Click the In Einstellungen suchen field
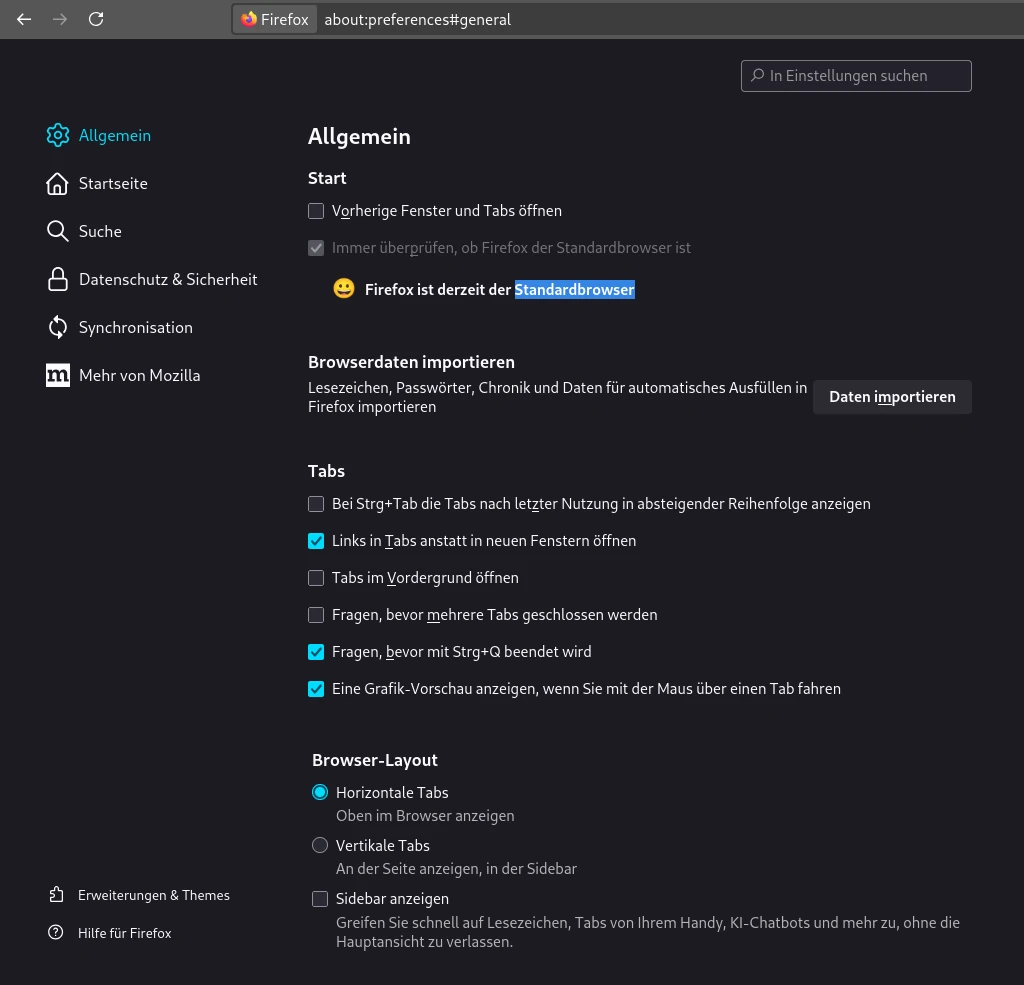 point(856,75)
